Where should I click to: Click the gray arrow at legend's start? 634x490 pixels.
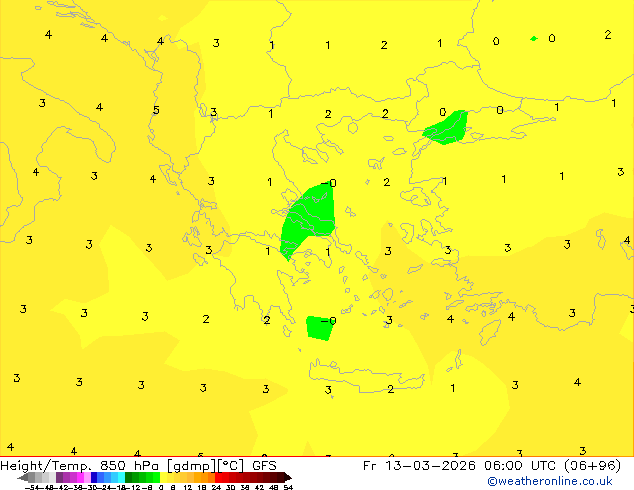(23, 477)
